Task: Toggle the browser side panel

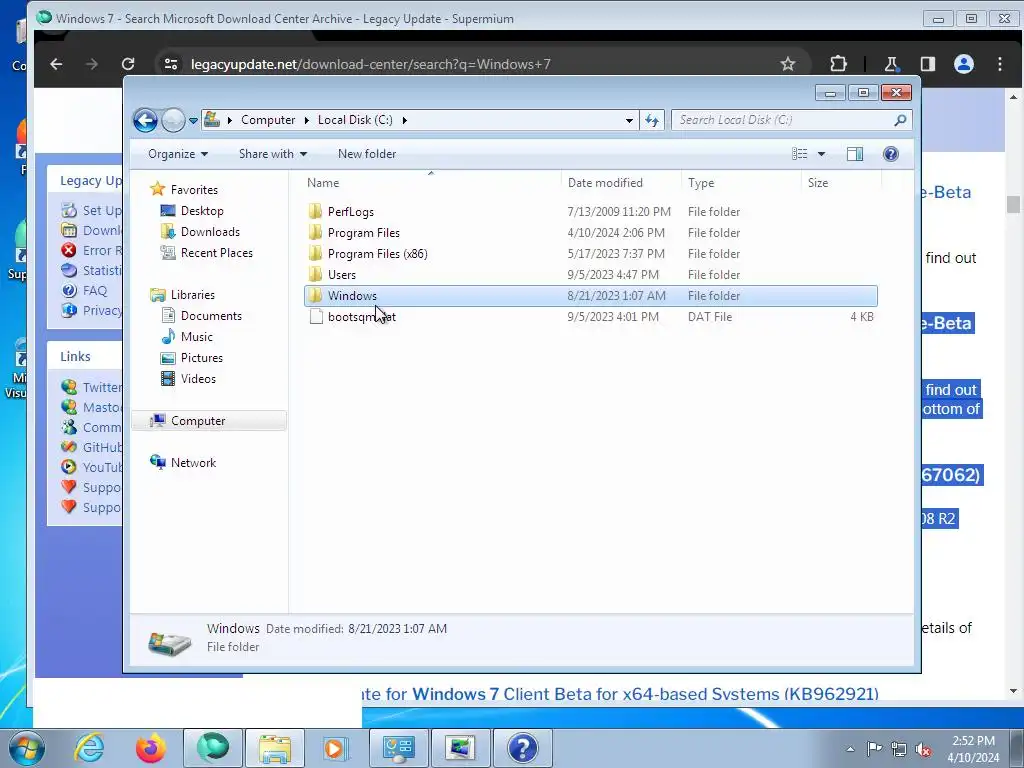Action: [x=927, y=64]
